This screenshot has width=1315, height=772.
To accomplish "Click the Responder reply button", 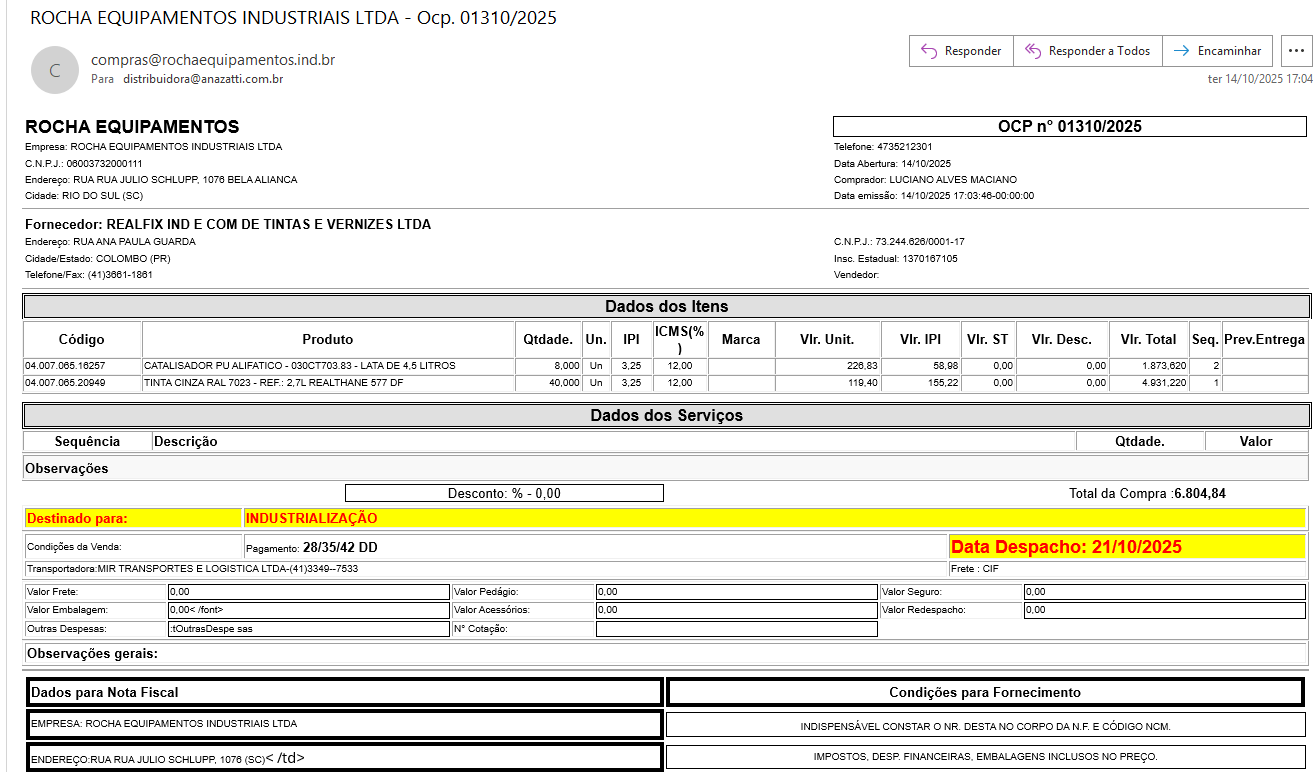I will (x=961, y=51).
